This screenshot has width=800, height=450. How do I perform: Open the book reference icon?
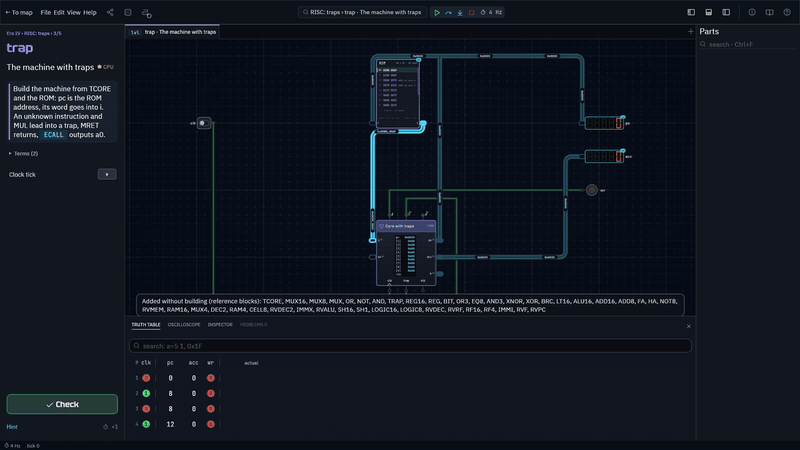(769, 12)
